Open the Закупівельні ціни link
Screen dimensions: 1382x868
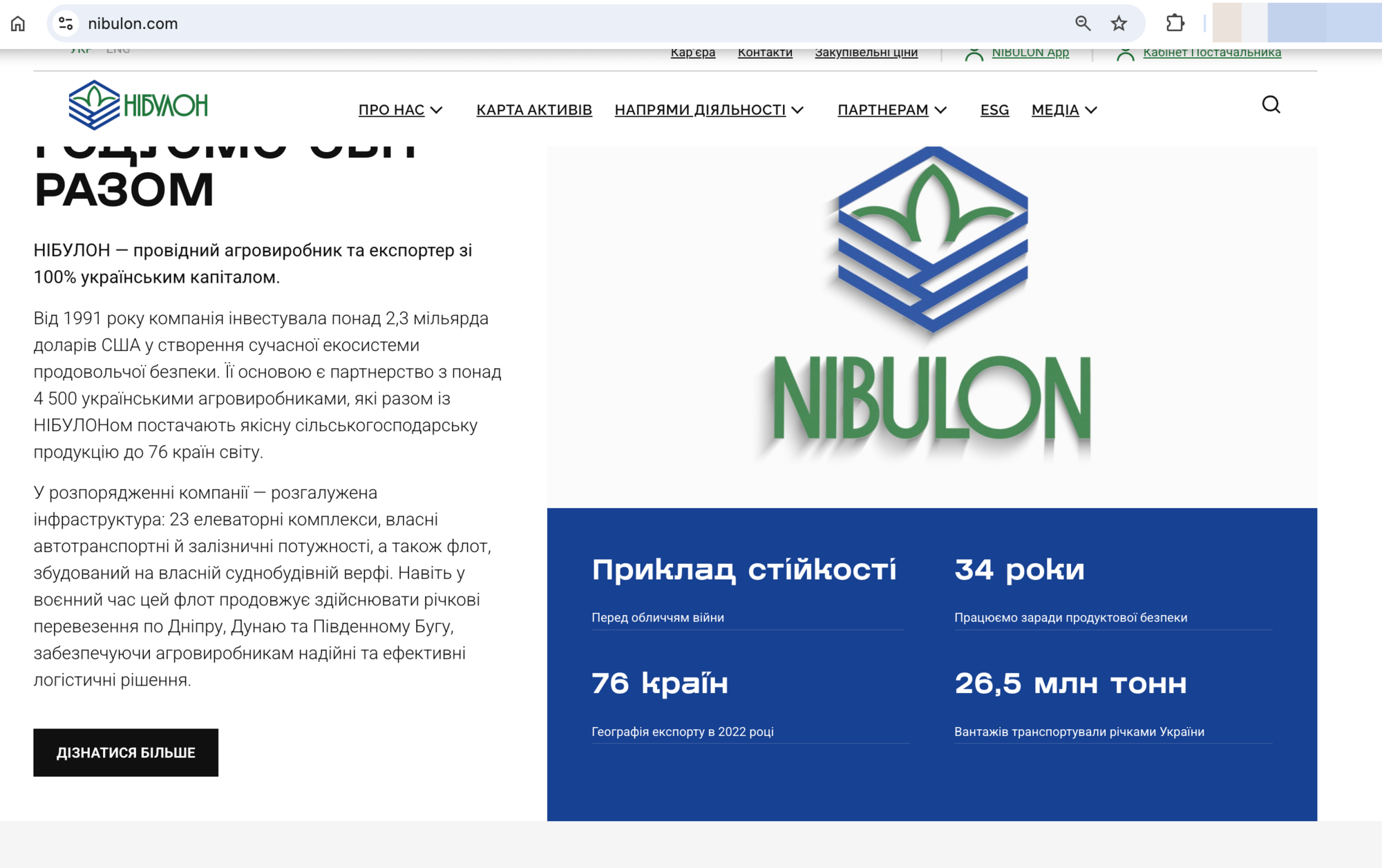coord(867,51)
